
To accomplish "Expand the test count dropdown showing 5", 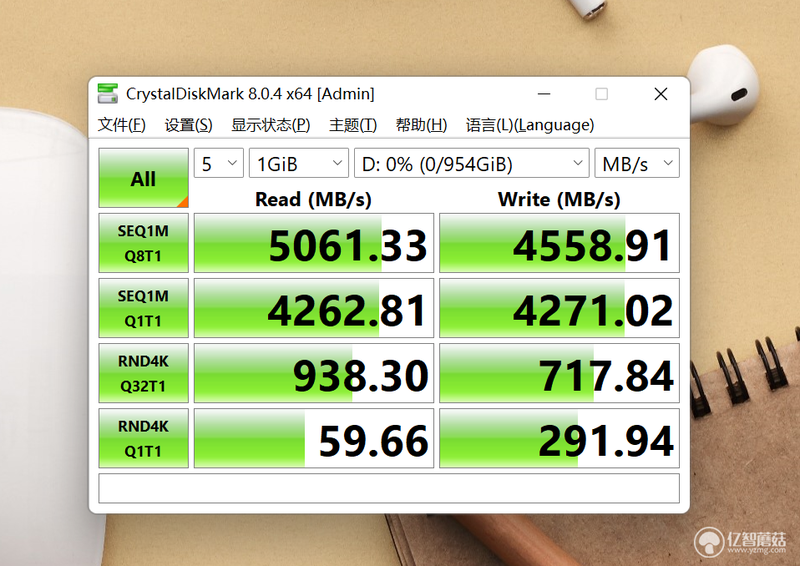I will point(219,163).
